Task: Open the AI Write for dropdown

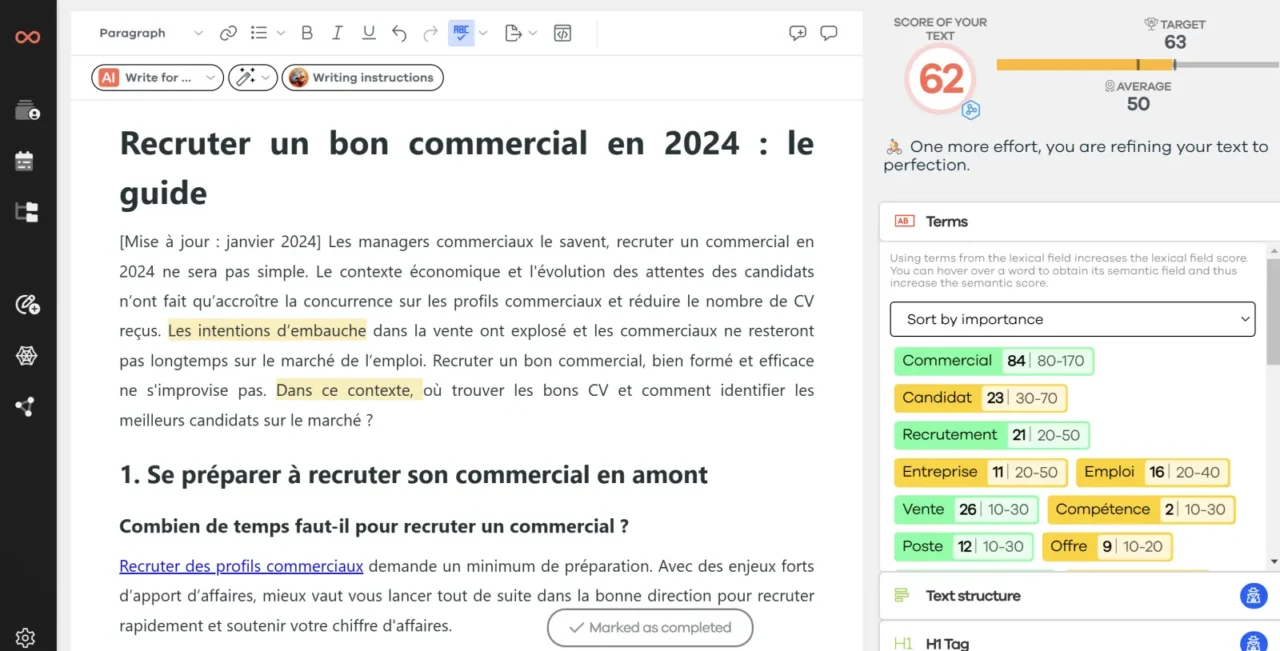Action: pos(157,77)
